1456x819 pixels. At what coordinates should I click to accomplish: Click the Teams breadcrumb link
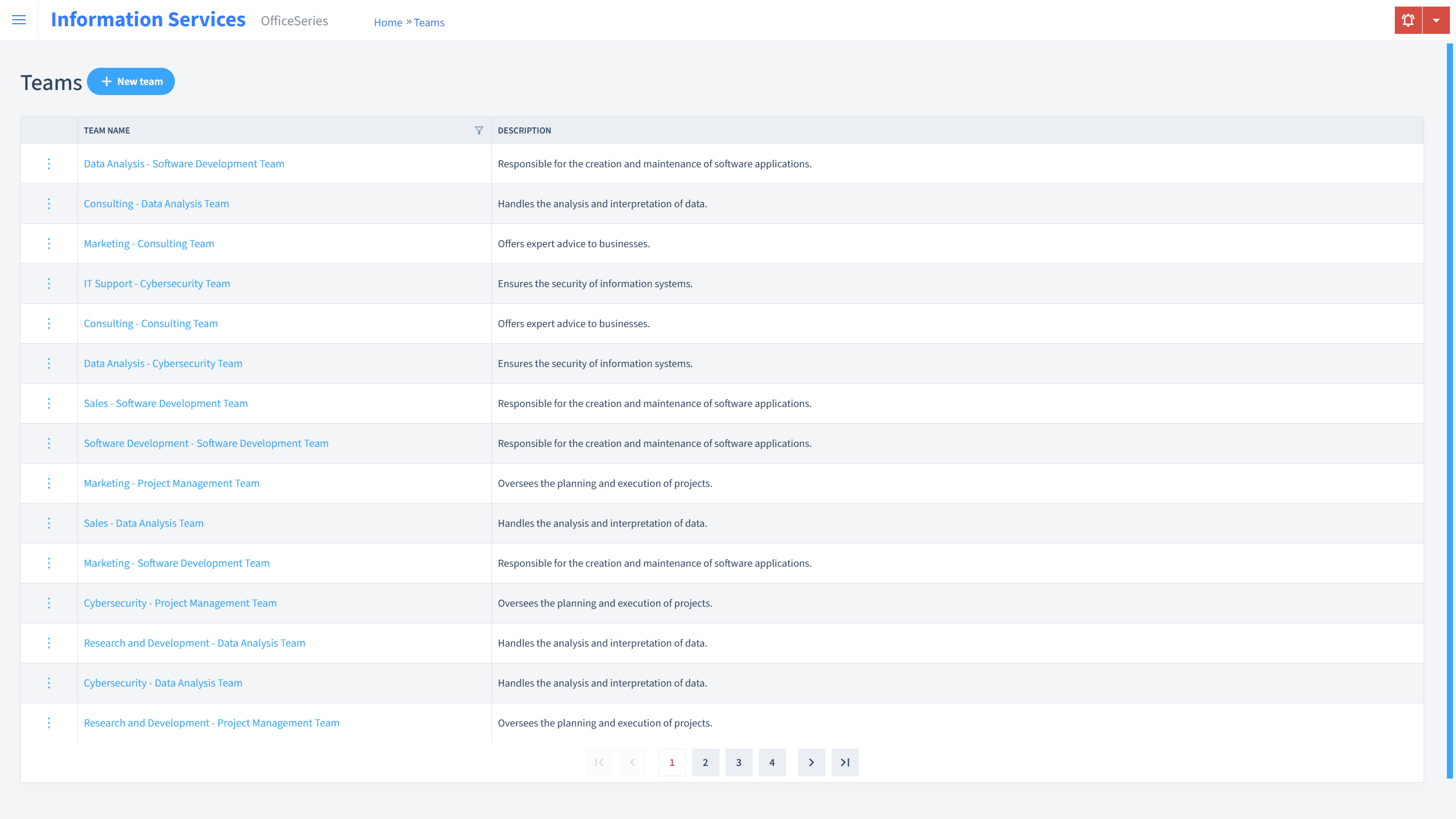coord(429,22)
